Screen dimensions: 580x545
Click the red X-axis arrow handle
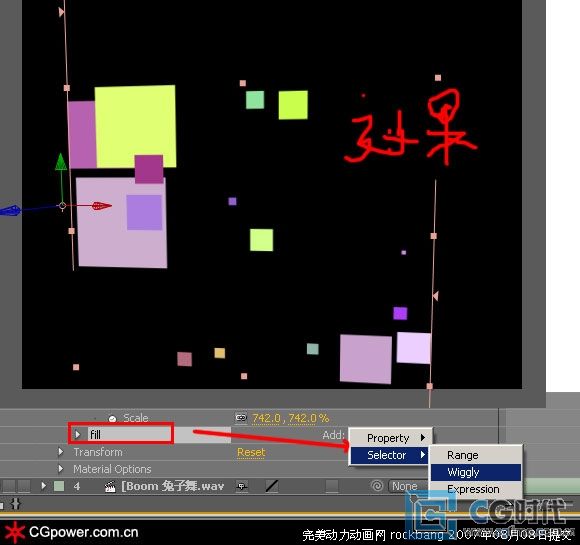tap(101, 206)
